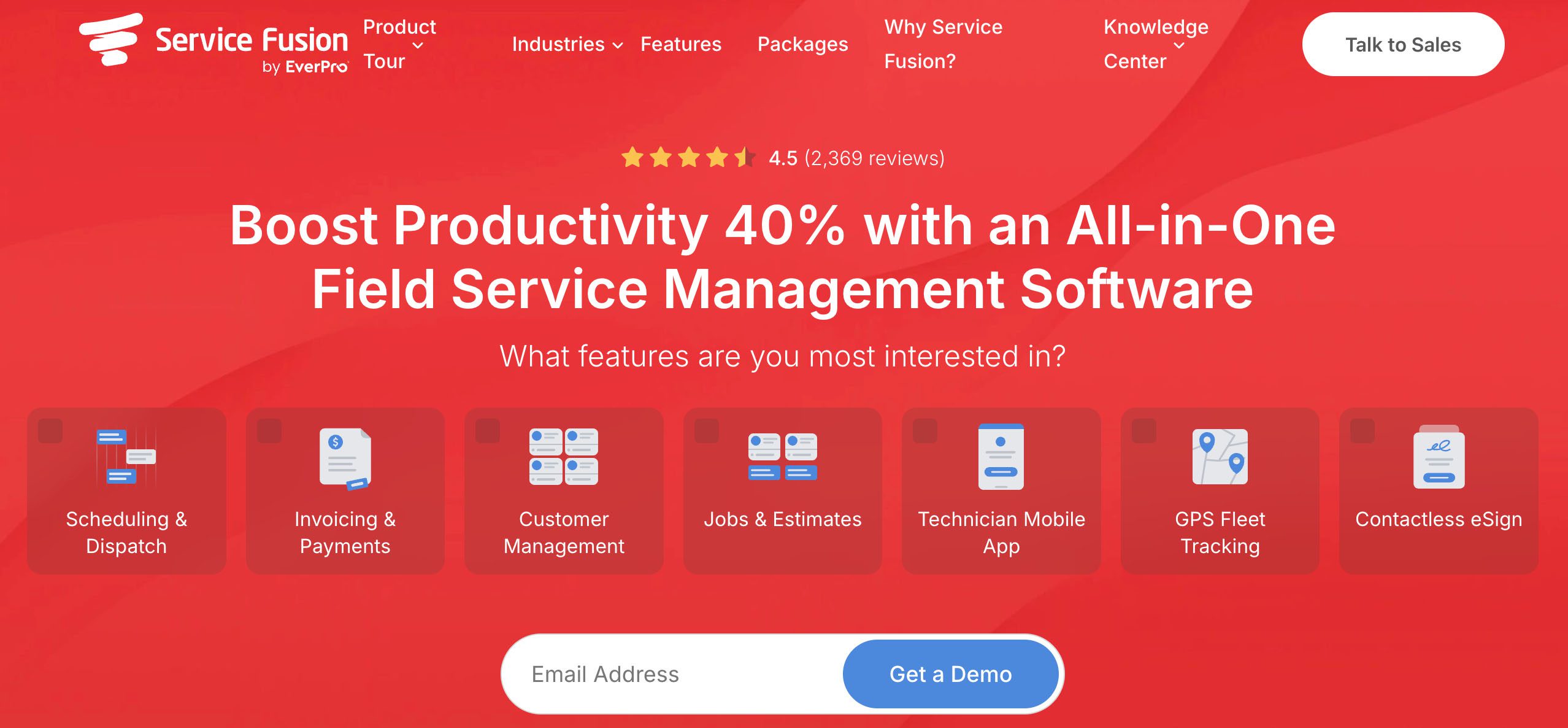
Task: Expand the Product Tour dropdown
Action: (399, 44)
